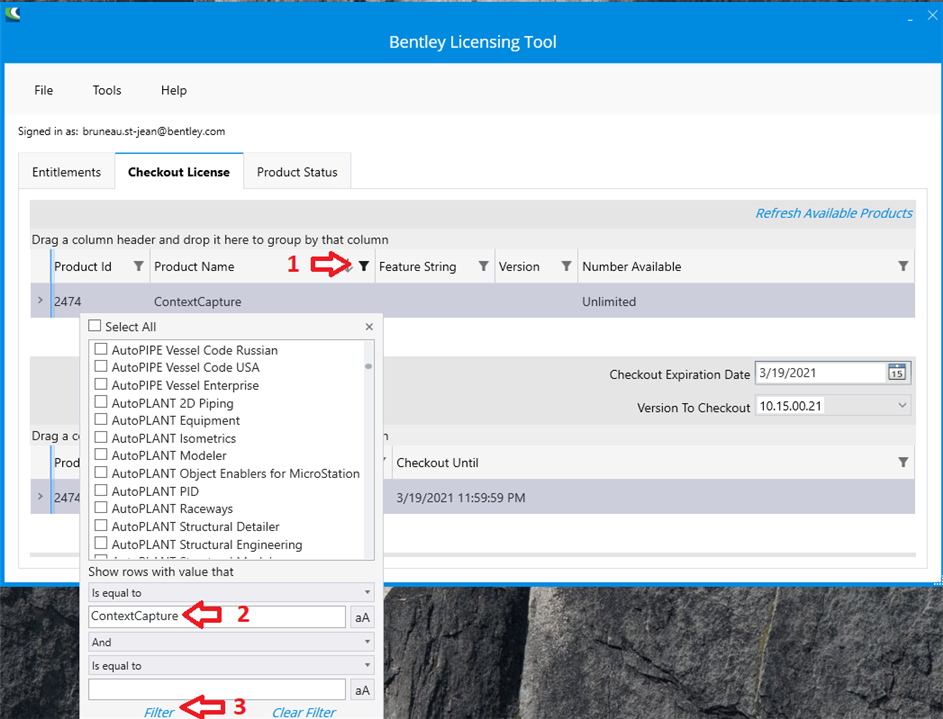Click the Clear Filter link
Viewport: 943px width, 719px height.
click(x=304, y=712)
